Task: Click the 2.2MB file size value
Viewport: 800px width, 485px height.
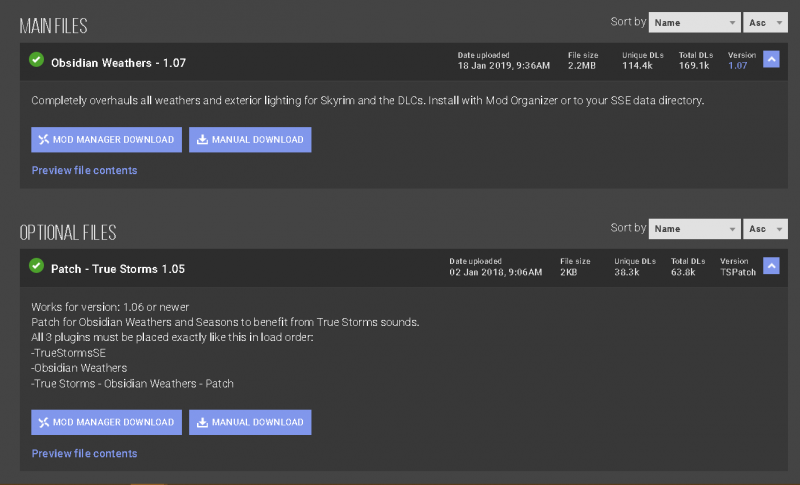Action: (x=582, y=66)
